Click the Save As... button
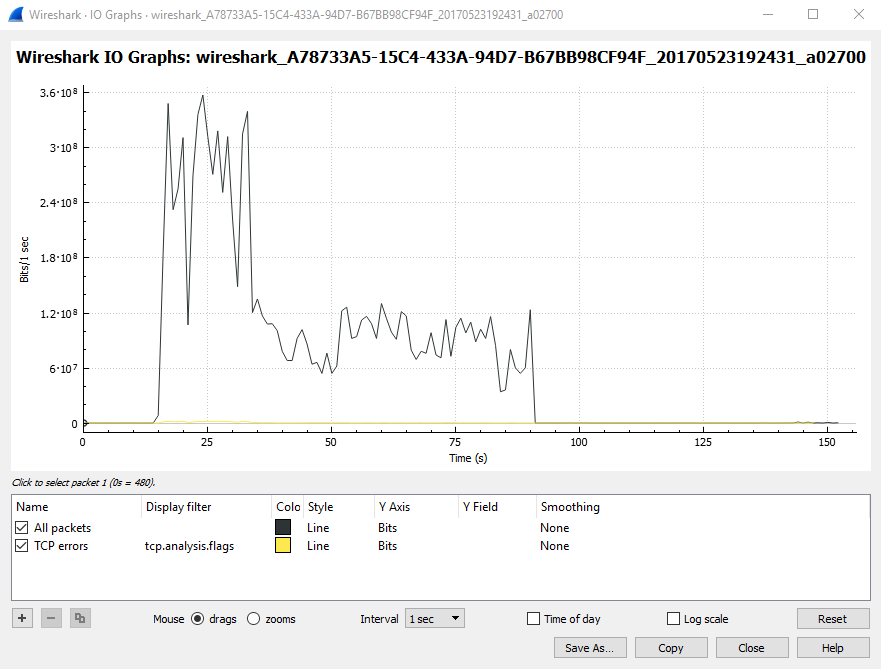 coord(589,648)
